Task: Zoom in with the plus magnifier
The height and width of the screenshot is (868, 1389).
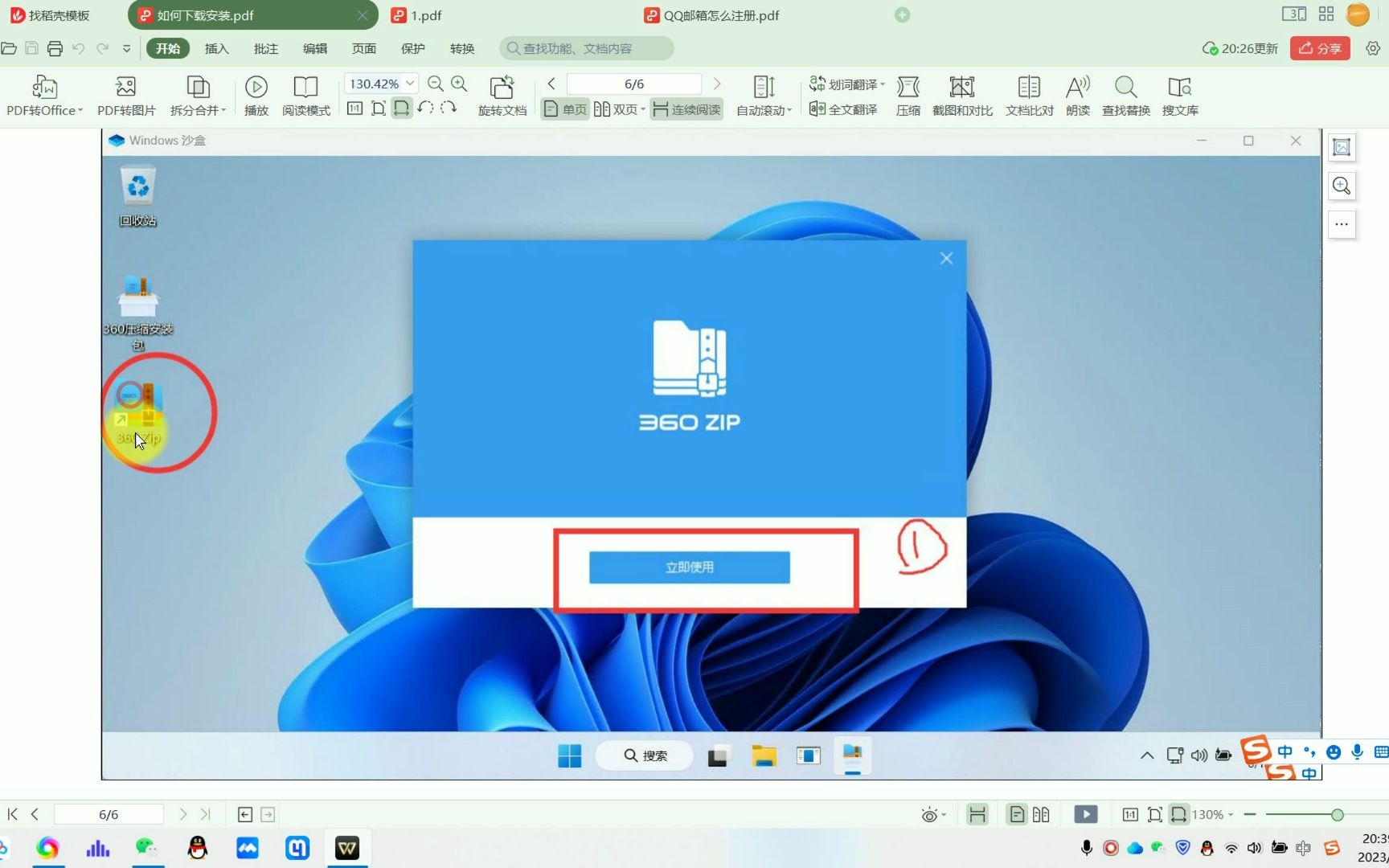Action: (459, 84)
